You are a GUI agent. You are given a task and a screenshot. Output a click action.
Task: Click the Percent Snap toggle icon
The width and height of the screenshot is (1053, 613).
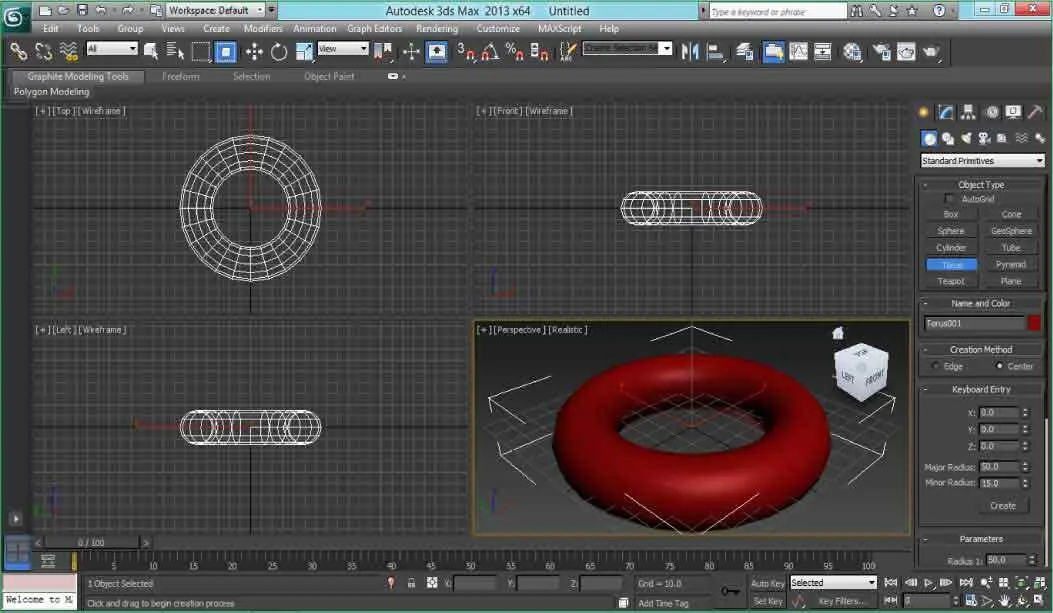click(514, 51)
